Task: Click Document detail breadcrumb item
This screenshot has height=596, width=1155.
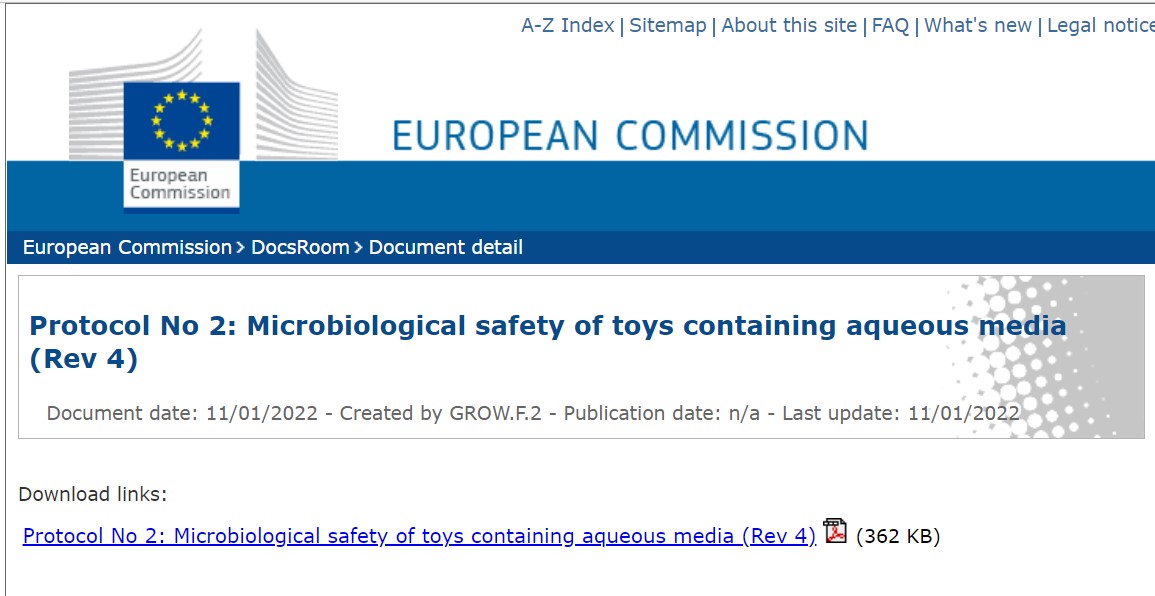Action: point(445,247)
